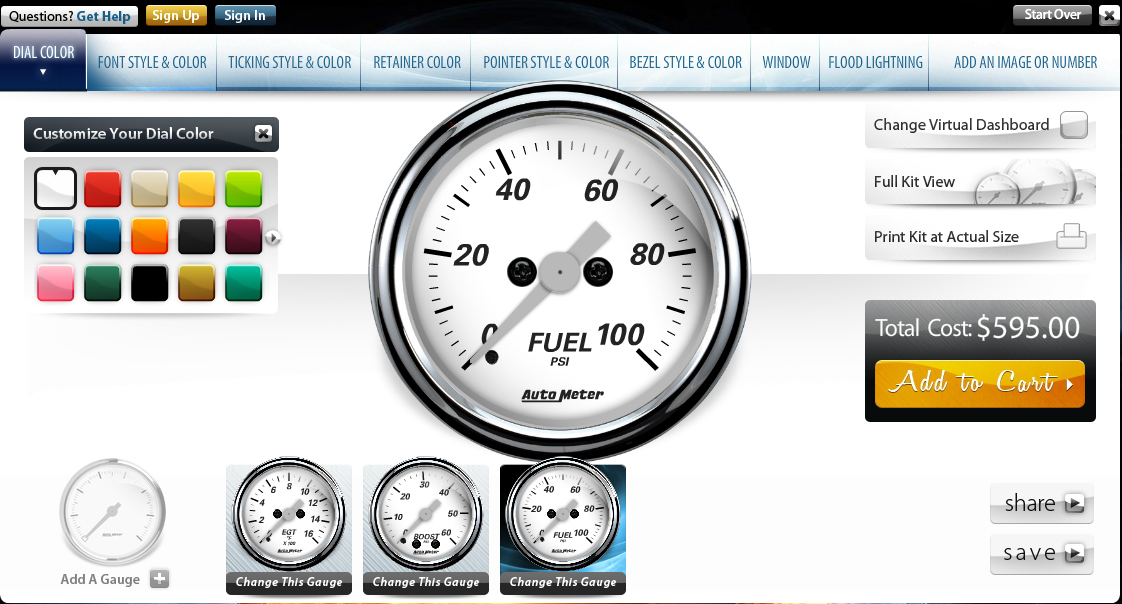The image size is (1122, 604).
Task: Click the blank Add A Gauge dial
Action: (112, 512)
